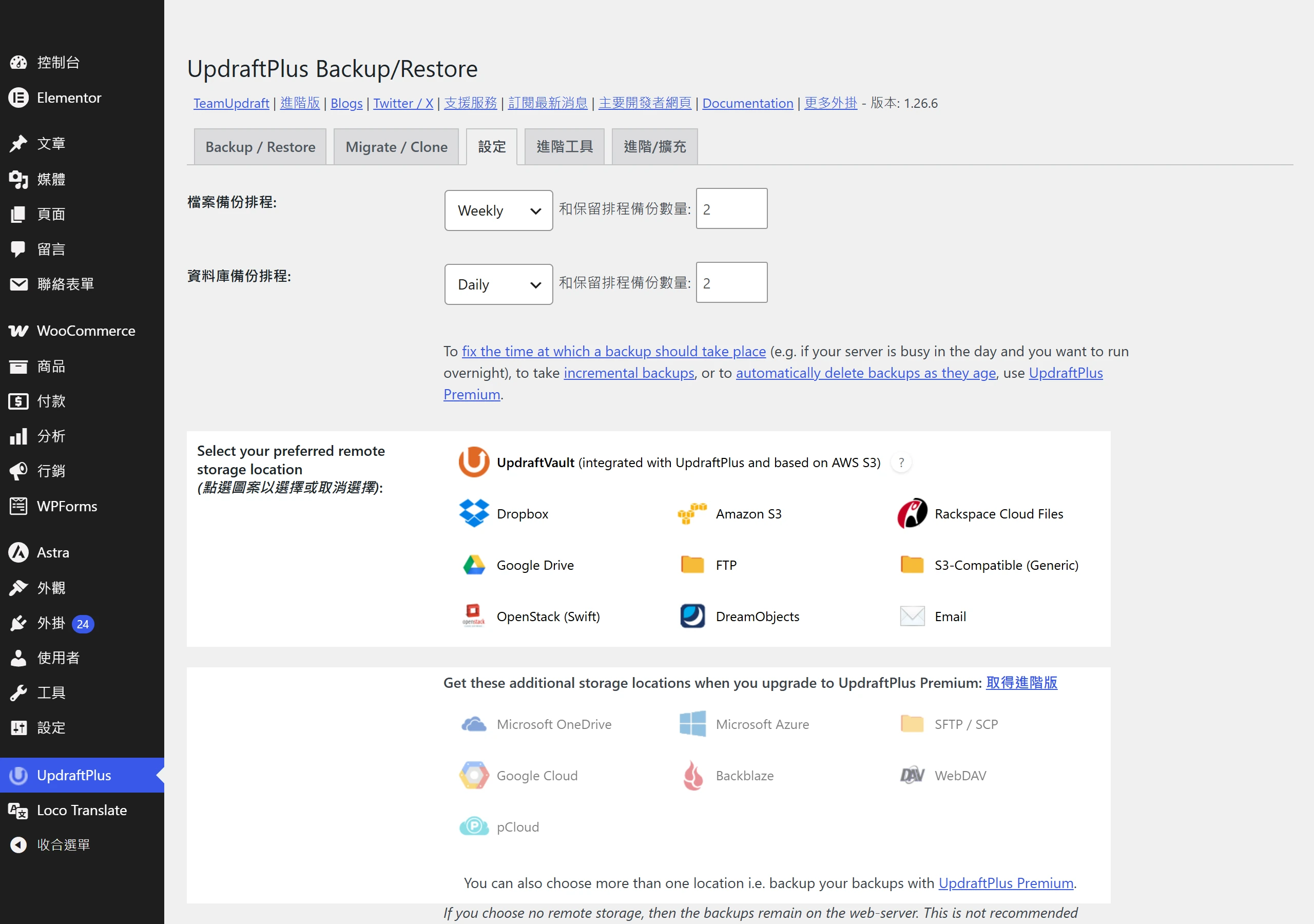The height and width of the screenshot is (924, 1314).
Task: Click the Microsoft Azure logo icon
Action: point(692,724)
